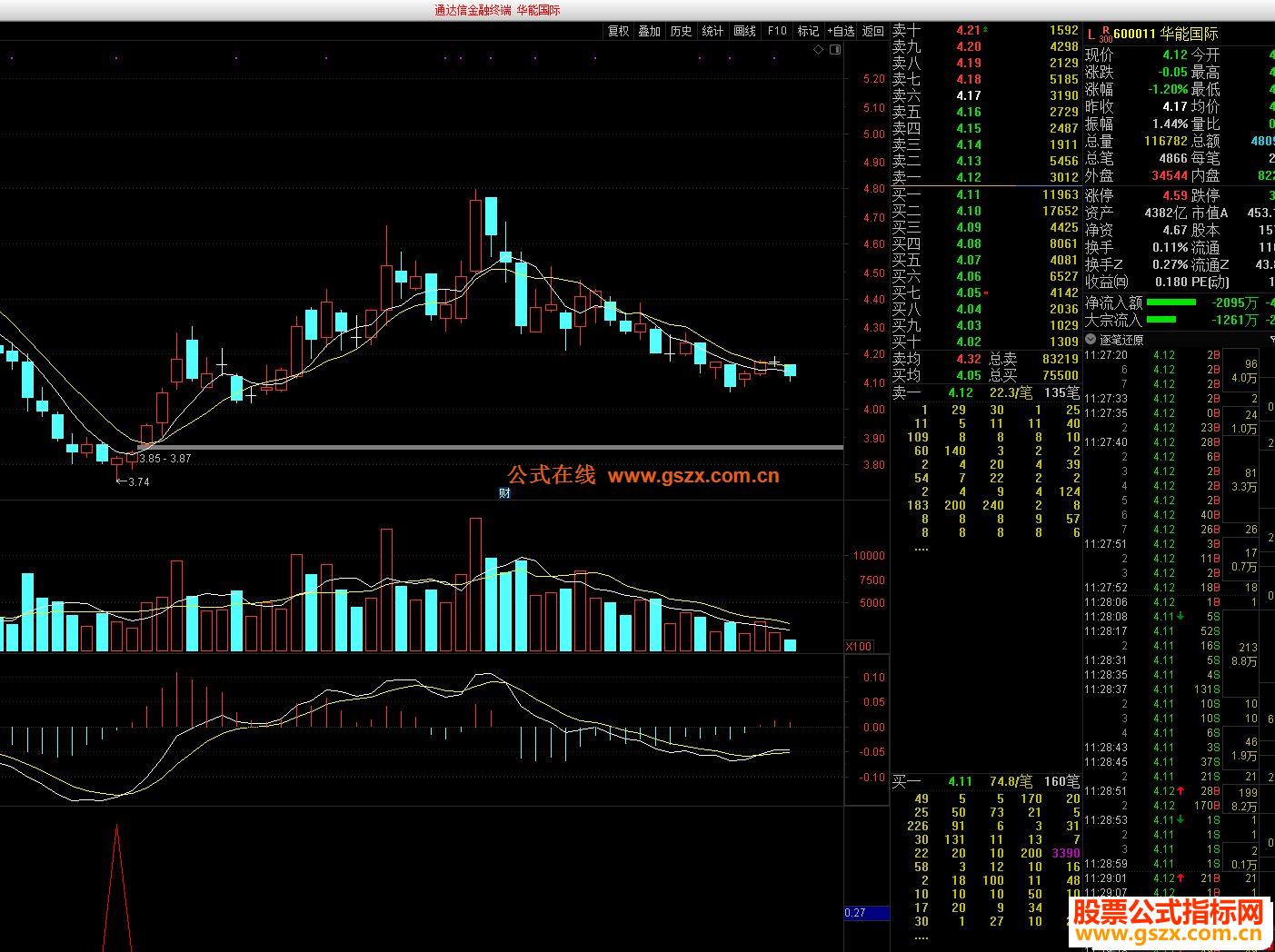Image resolution: width=1275 pixels, height=952 pixels.
Task: Select the 买五 4.07 bid row
Action: tap(985, 260)
